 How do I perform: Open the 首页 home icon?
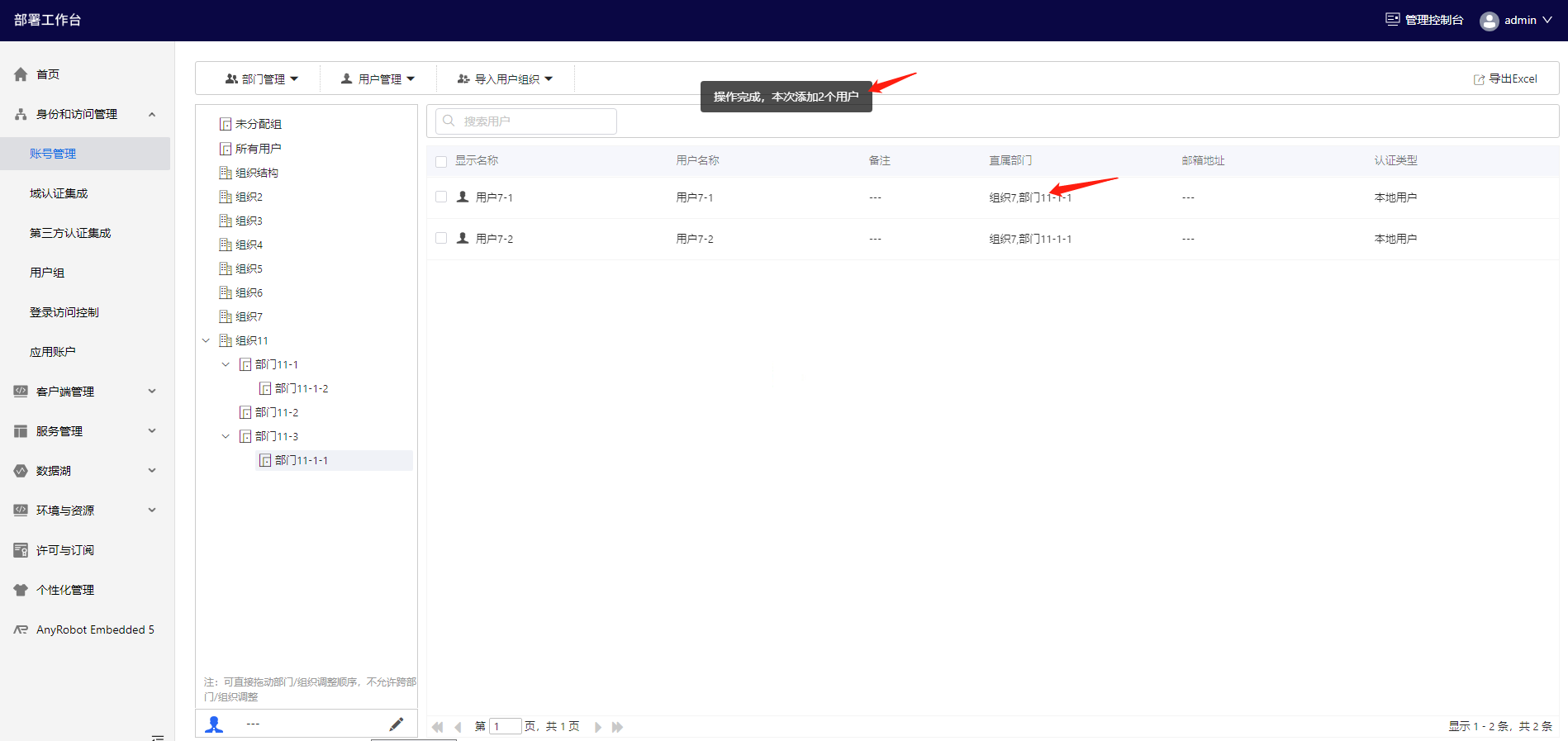[x=21, y=74]
